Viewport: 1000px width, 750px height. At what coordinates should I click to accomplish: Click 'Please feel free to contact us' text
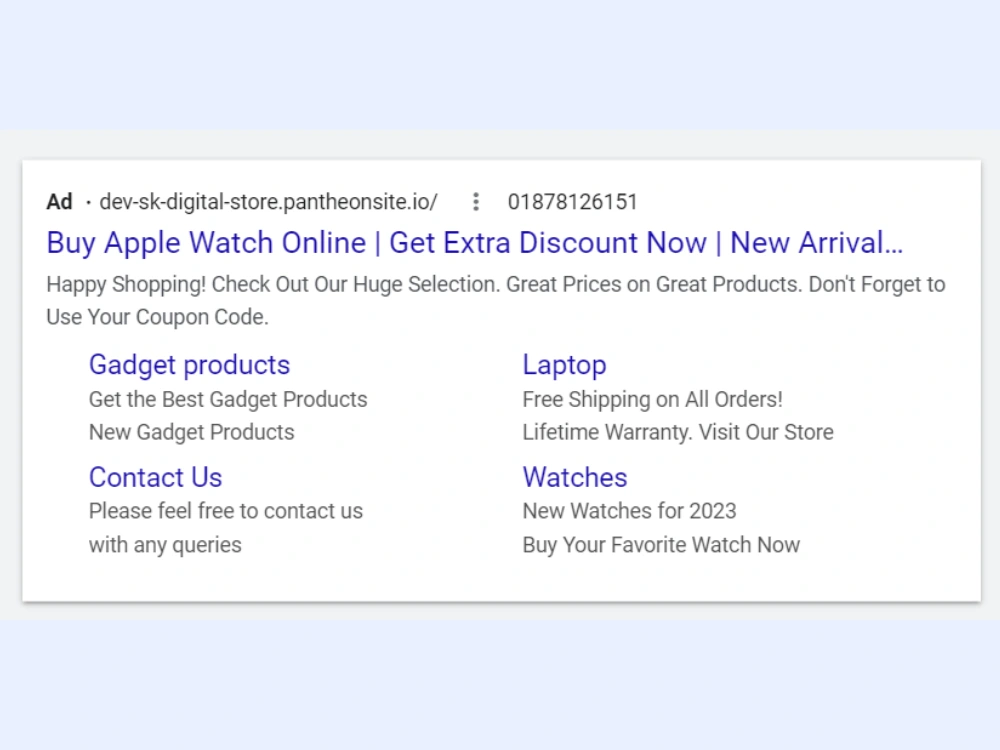coord(226,511)
